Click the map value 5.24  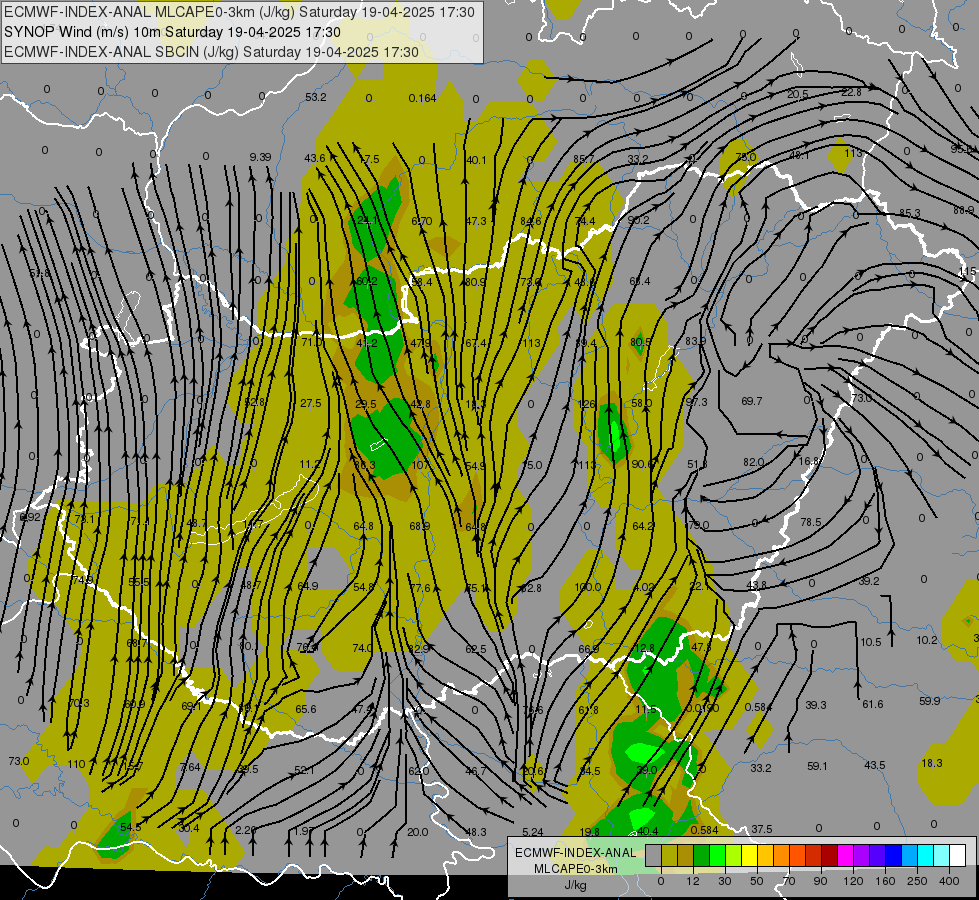click(533, 832)
